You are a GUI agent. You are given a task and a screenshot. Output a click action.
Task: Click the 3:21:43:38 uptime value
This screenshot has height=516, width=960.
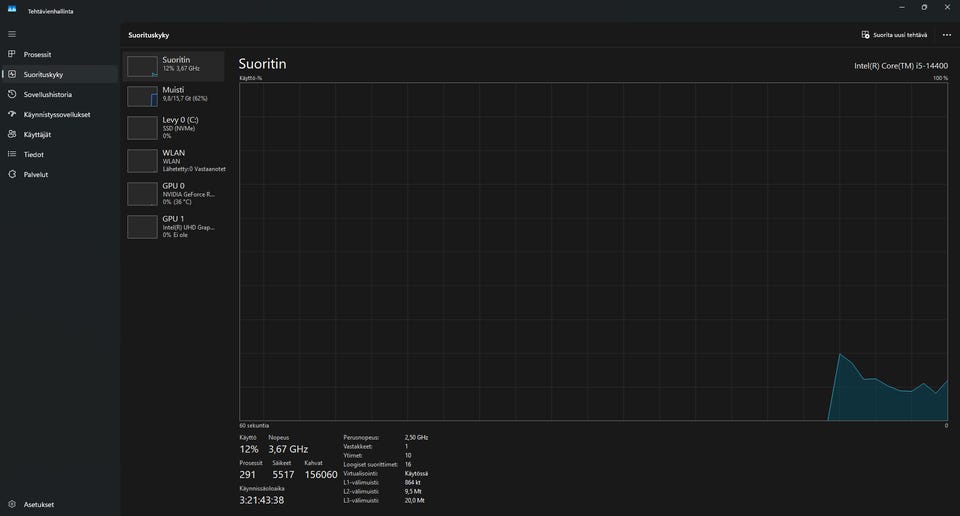coord(261,500)
